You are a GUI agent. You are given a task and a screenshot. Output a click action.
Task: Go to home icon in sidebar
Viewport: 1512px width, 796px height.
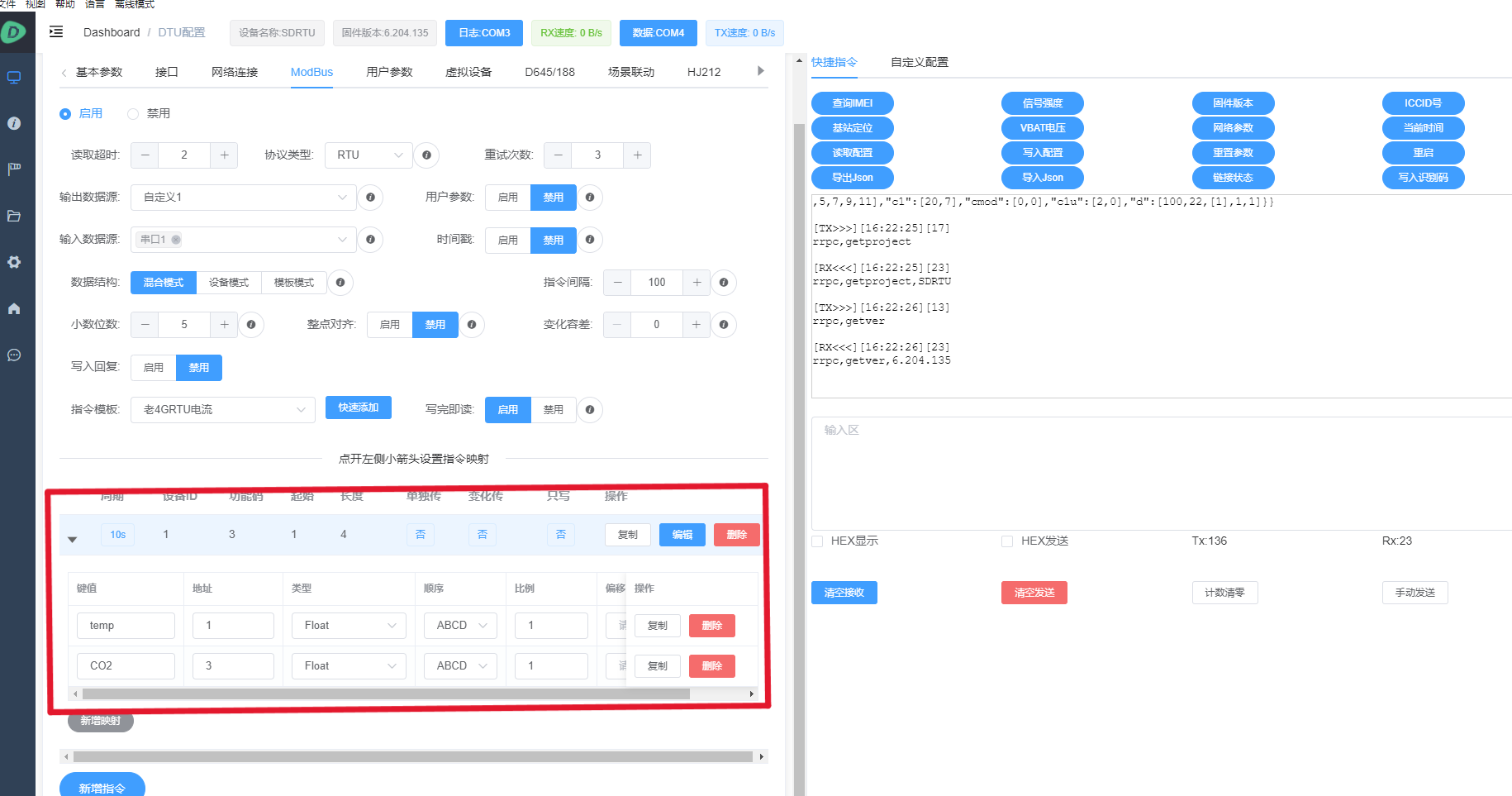tap(14, 308)
